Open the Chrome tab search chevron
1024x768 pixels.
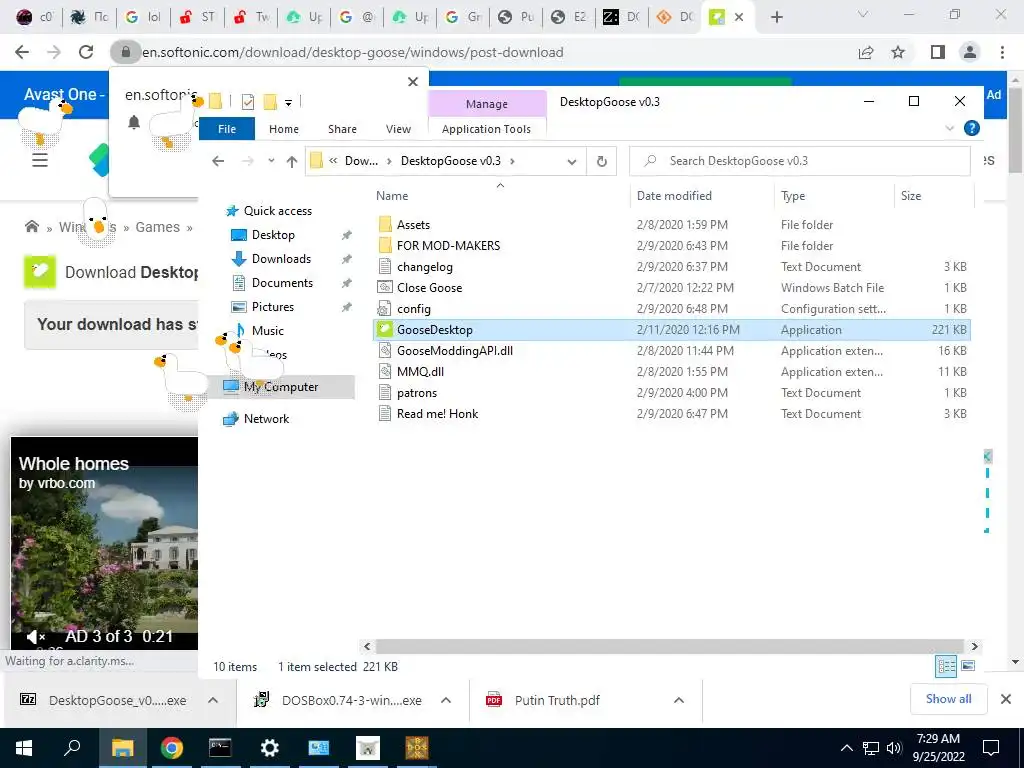pos(863,14)
